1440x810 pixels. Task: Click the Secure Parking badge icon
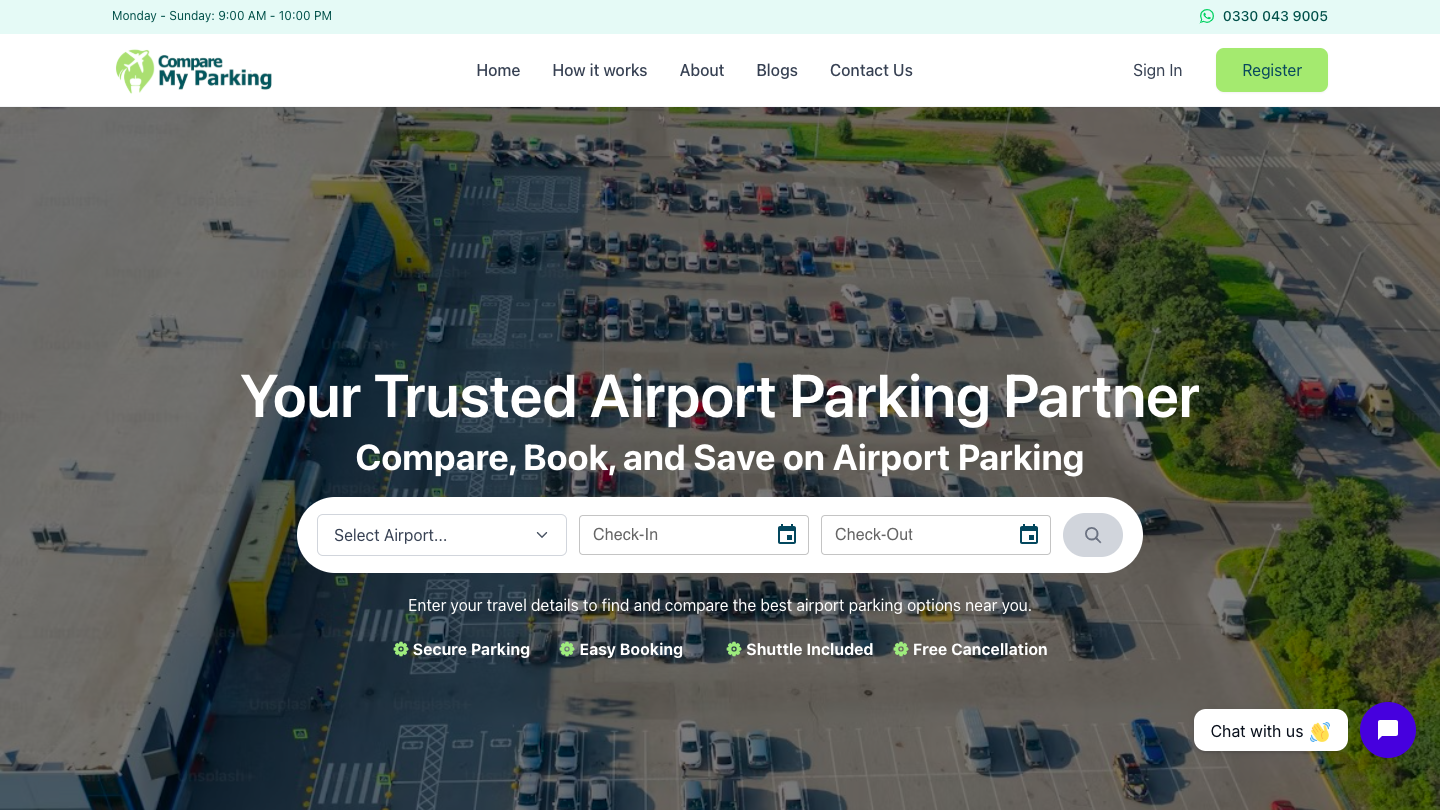pyautogui.click(x=401, y=649)
